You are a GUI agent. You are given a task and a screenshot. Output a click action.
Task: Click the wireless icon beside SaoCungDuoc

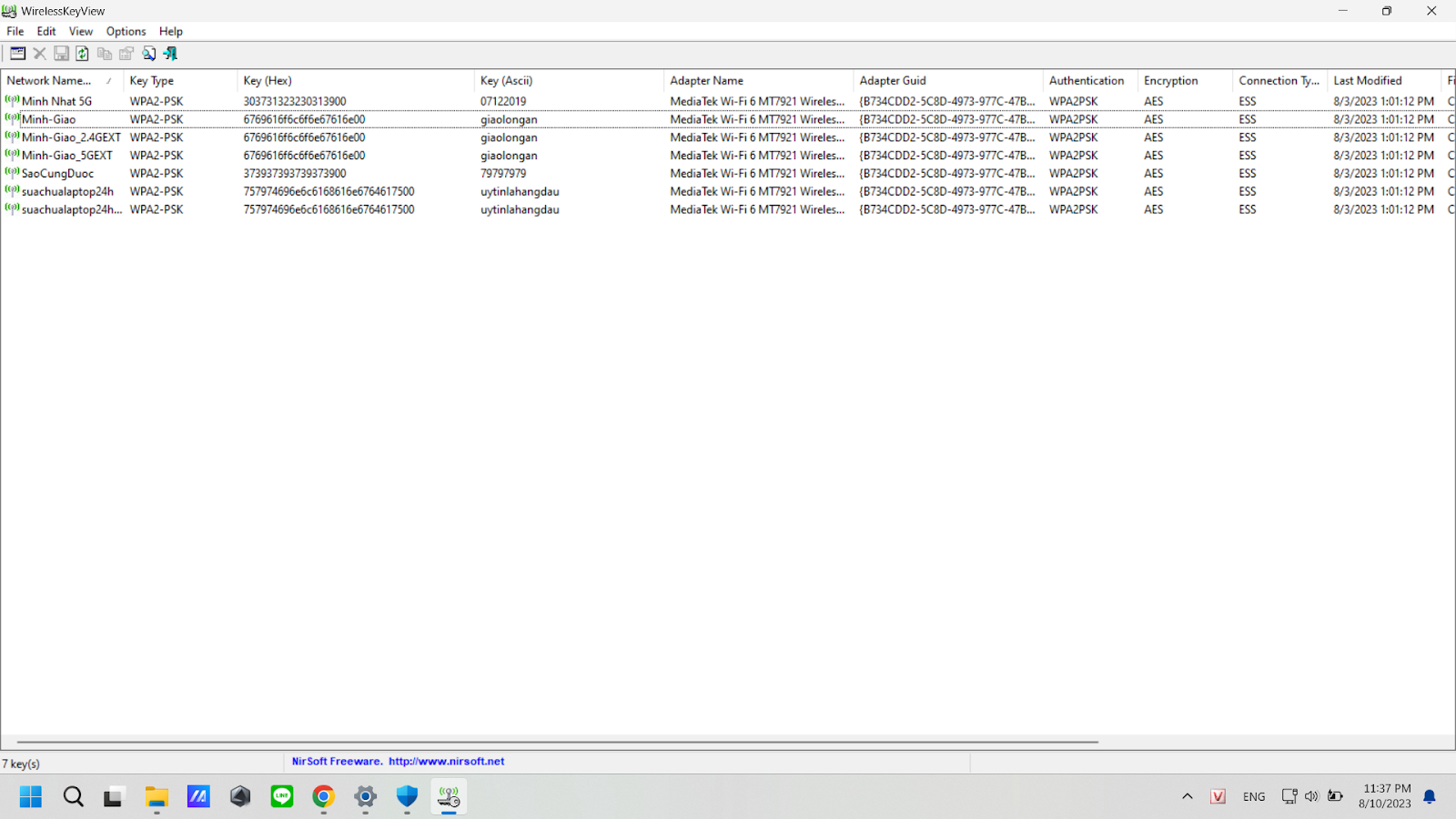coord(12,172)
